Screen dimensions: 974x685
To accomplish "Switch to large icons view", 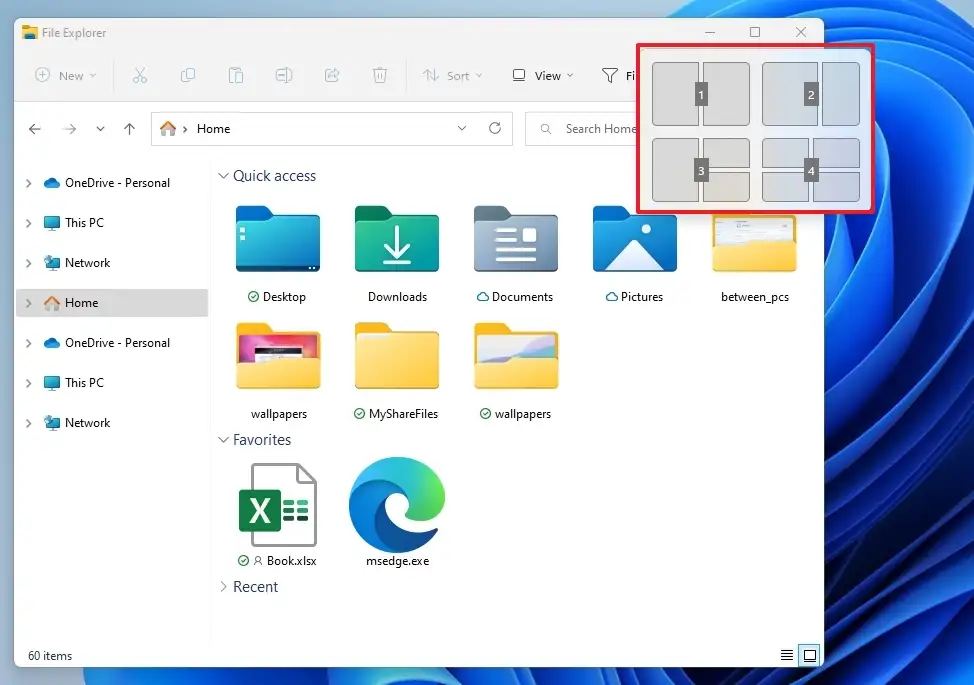I will point(810,655).
